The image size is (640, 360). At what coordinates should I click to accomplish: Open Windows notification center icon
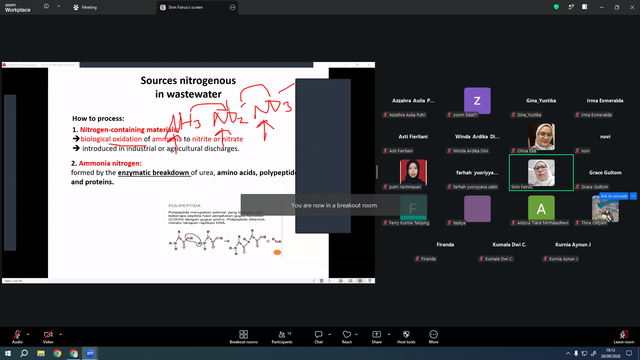[x=629, y=353]
